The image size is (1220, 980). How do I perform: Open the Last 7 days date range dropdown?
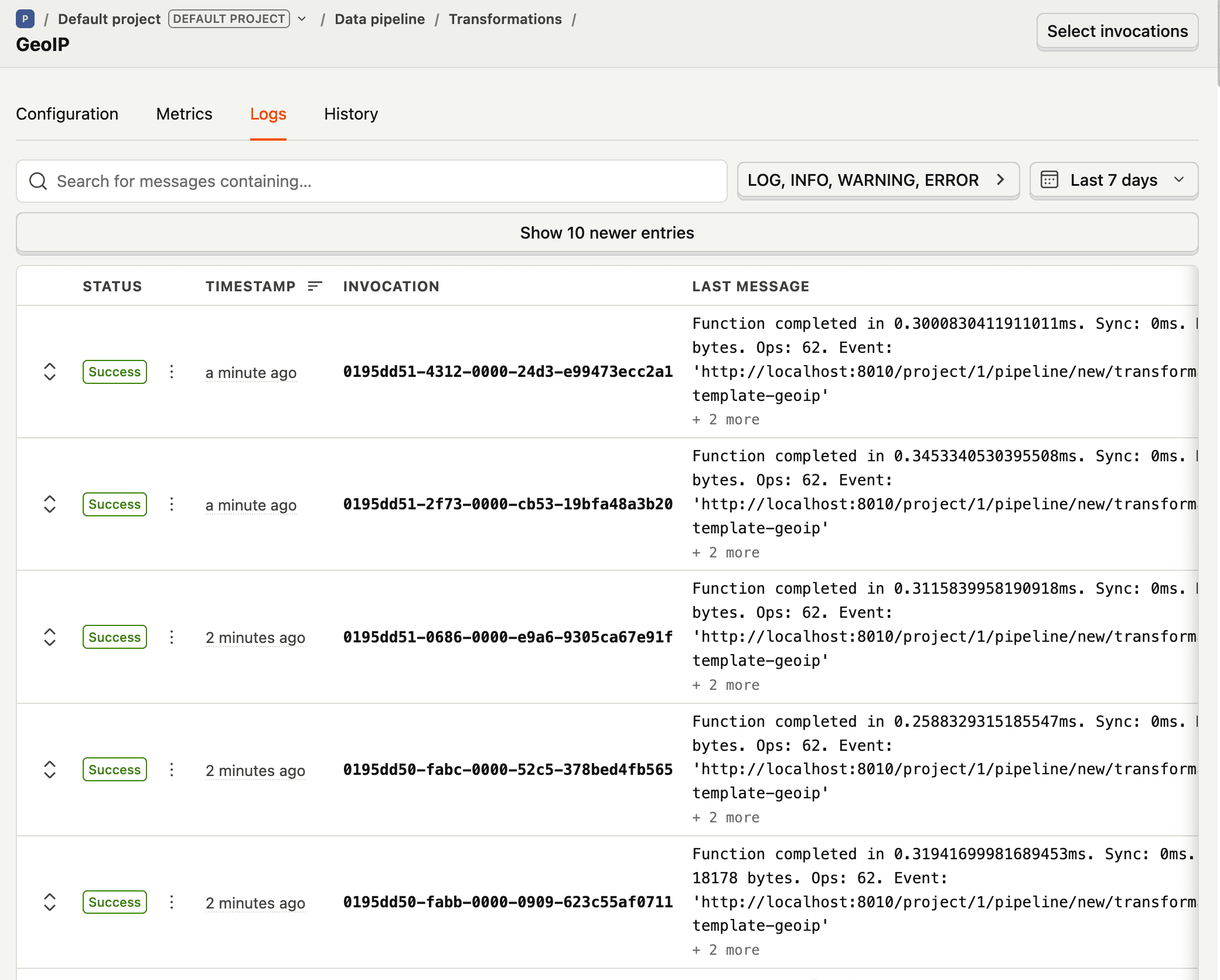click(1114, 180)
